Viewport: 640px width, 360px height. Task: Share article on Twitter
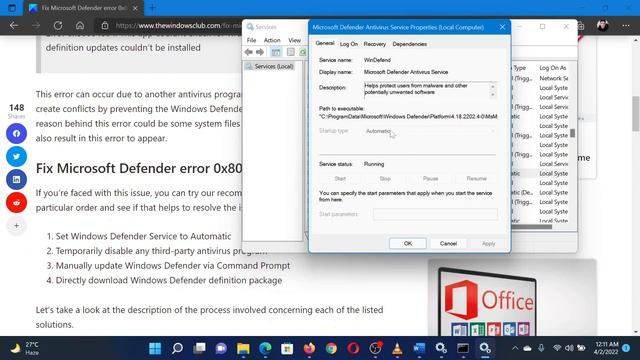(x=16, y=156)
